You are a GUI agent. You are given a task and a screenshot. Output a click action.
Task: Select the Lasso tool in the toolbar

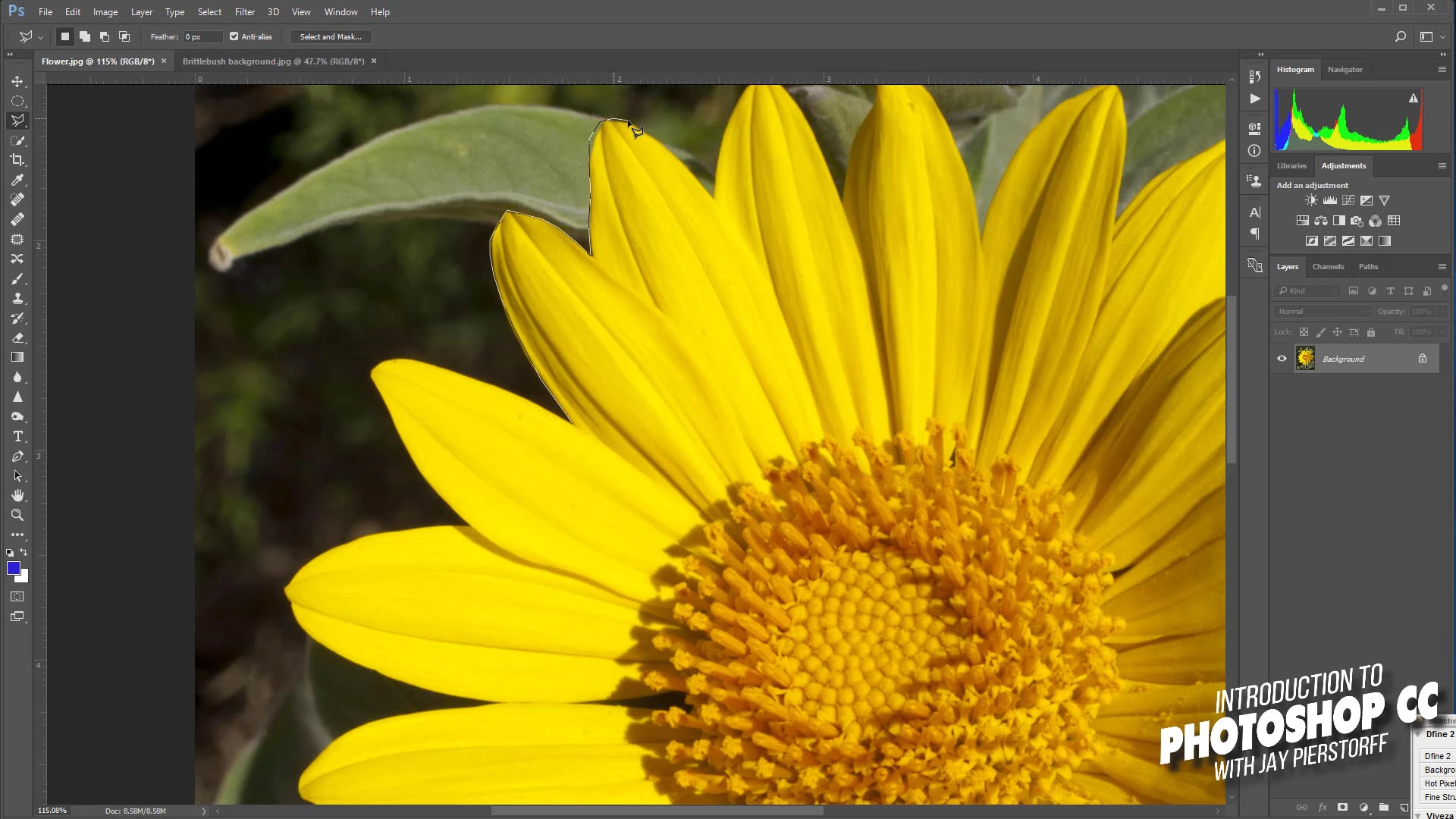(x=17, y=120)
